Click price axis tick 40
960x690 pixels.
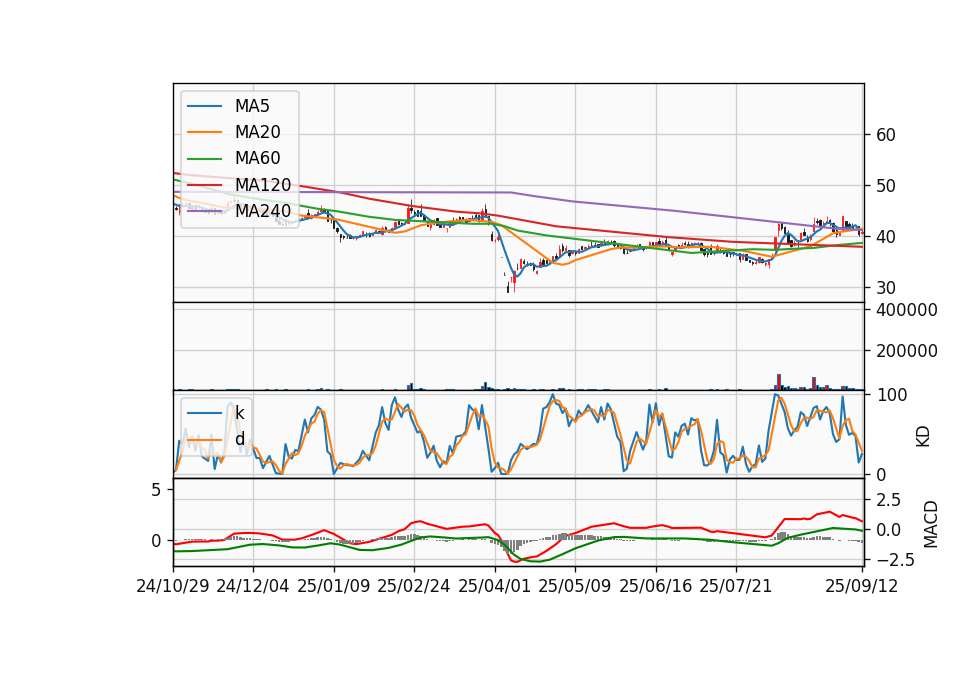pyautogui.click(x=885, y=236)
